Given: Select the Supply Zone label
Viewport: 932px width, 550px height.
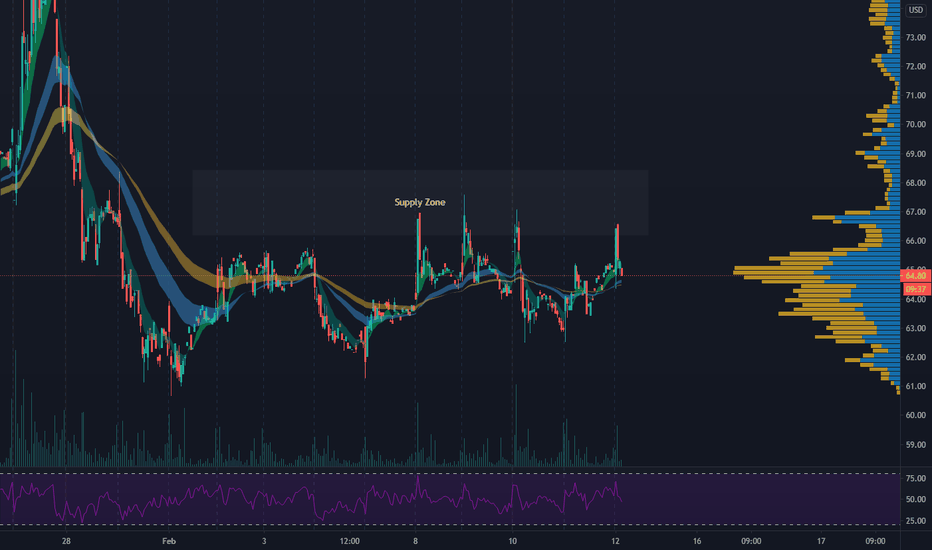Looking at the screenshot, I should click(420, 202).
